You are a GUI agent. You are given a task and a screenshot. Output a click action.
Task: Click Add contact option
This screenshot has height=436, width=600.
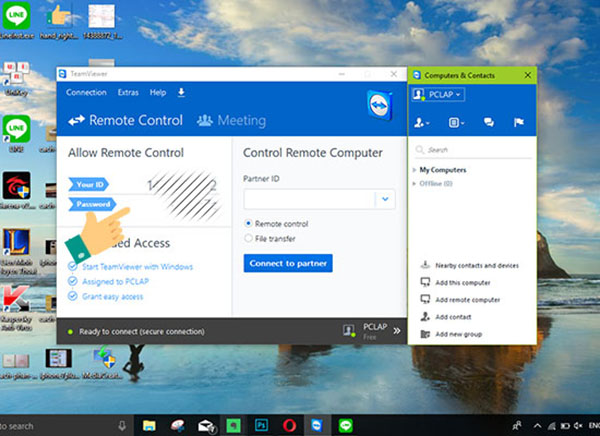(x=453, y=317)
